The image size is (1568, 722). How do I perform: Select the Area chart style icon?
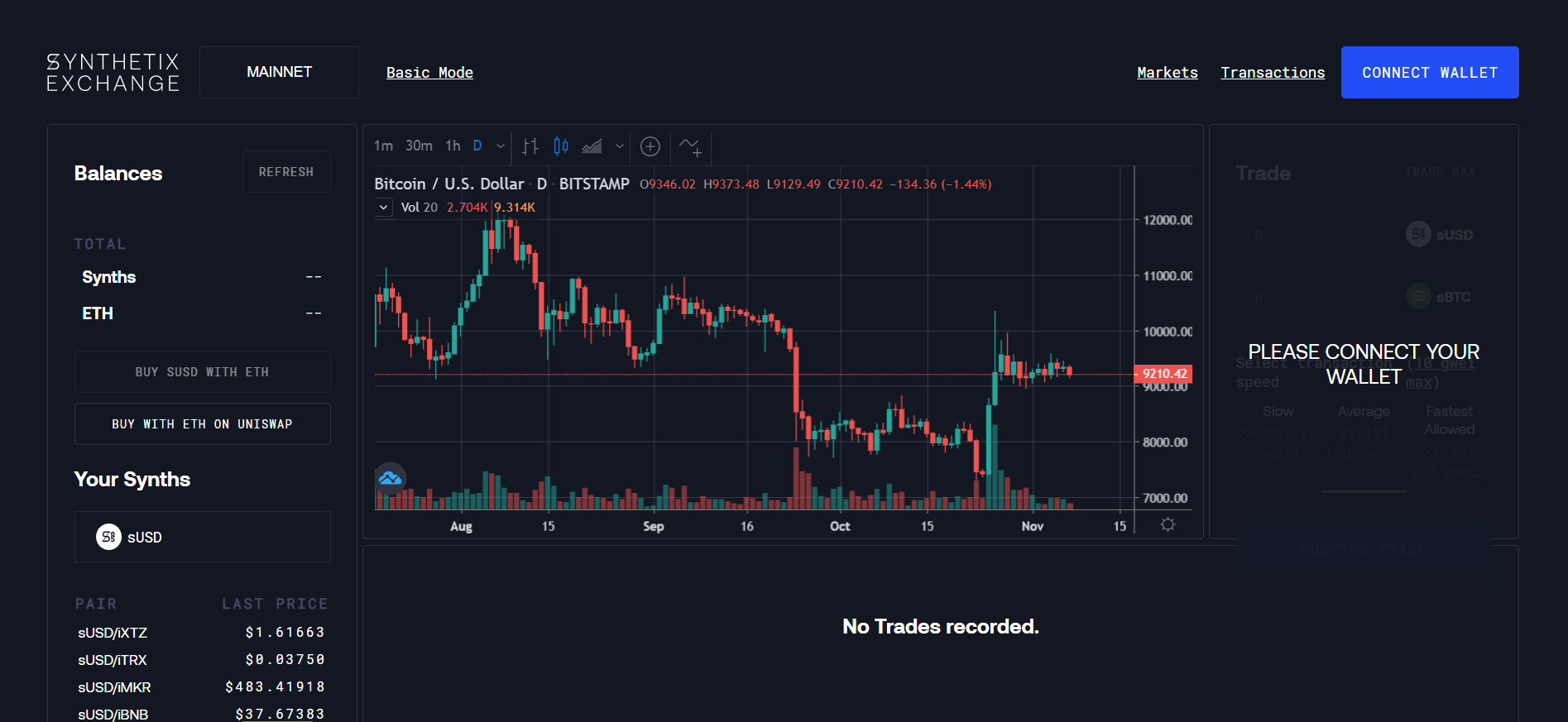pos(592,146)
